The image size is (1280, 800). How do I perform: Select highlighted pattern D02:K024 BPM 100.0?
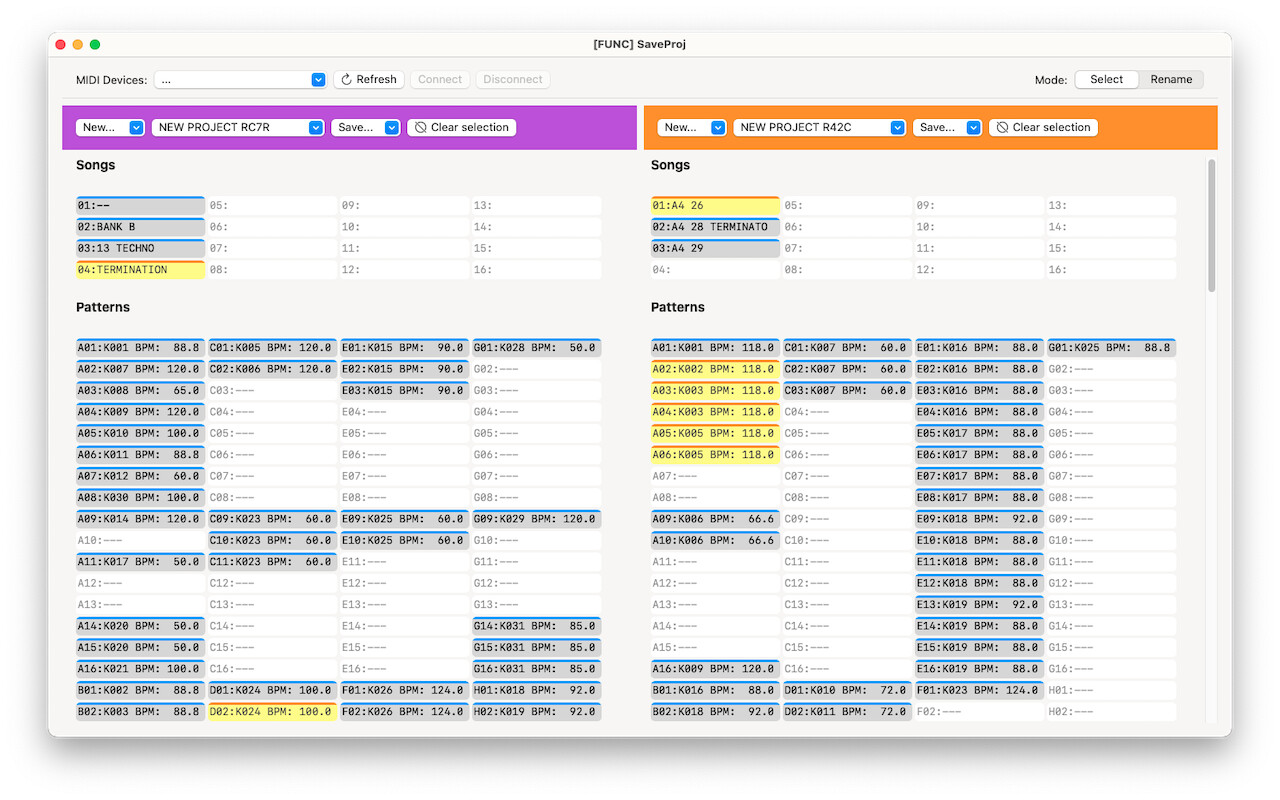click(x=272, y=712)
